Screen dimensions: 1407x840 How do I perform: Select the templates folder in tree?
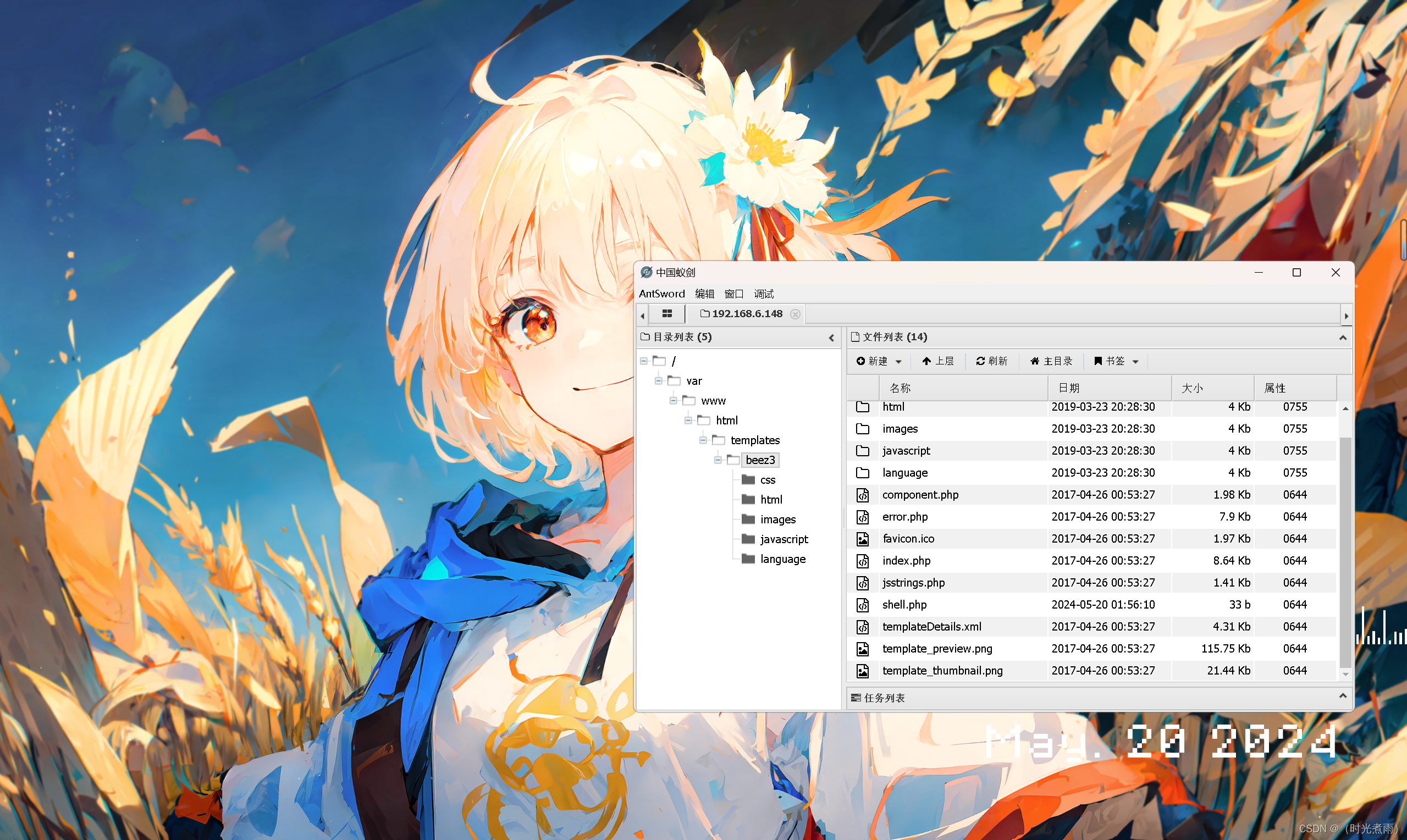(755, 440)
